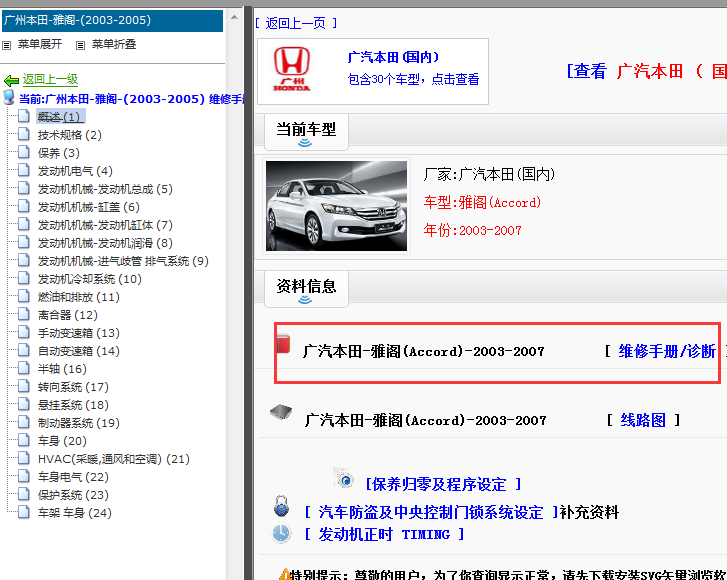Open 汽车防盗及中央控制门锁系统设定 link
The image size is (727, 580).
pyautogui.click(x=431, y=513)
